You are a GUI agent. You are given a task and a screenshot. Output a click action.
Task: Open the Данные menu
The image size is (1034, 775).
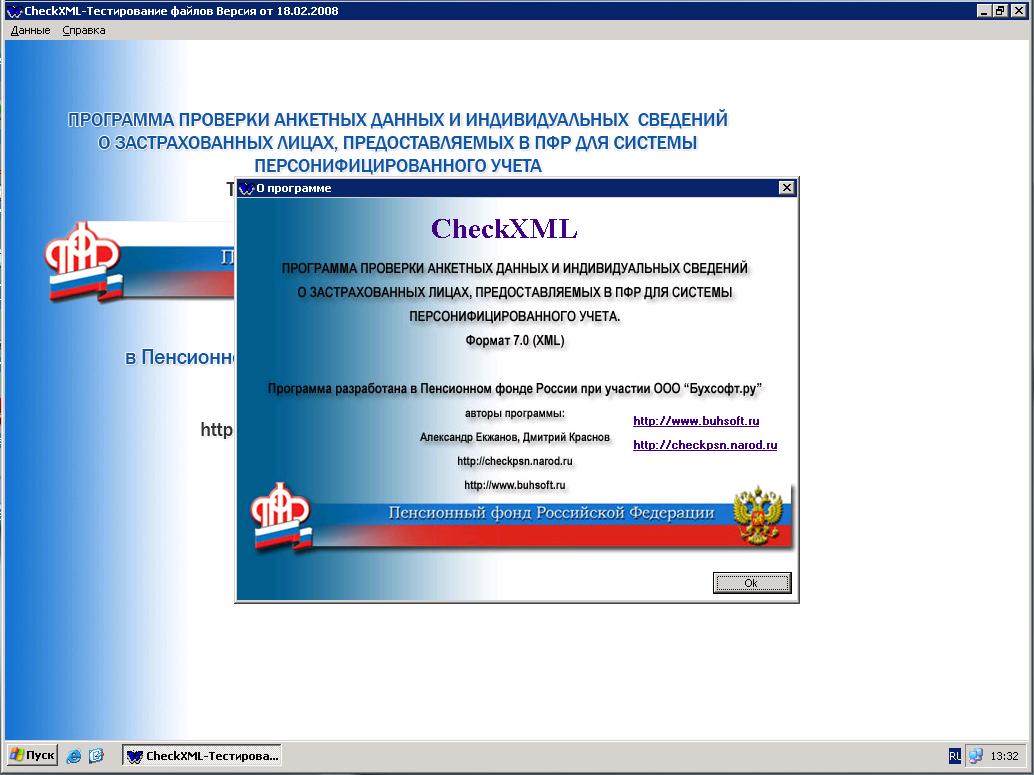[30, 30]
